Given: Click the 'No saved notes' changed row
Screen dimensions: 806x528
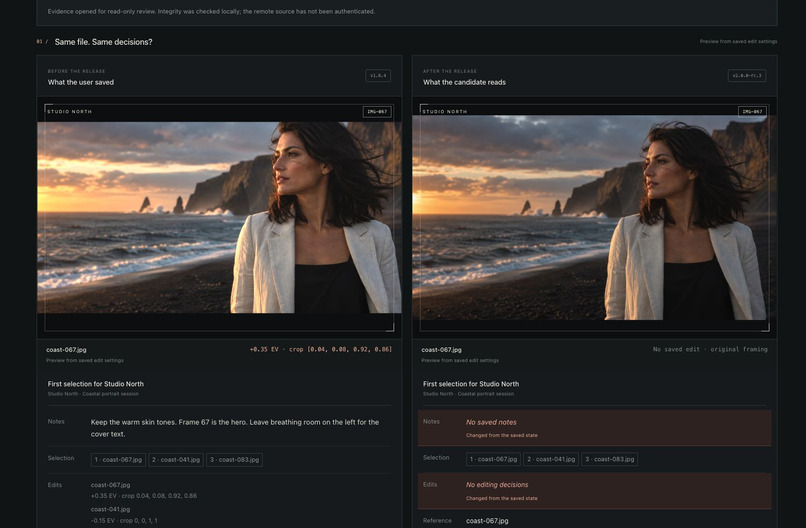Looking at the screenshot, I should pos(594,428).
